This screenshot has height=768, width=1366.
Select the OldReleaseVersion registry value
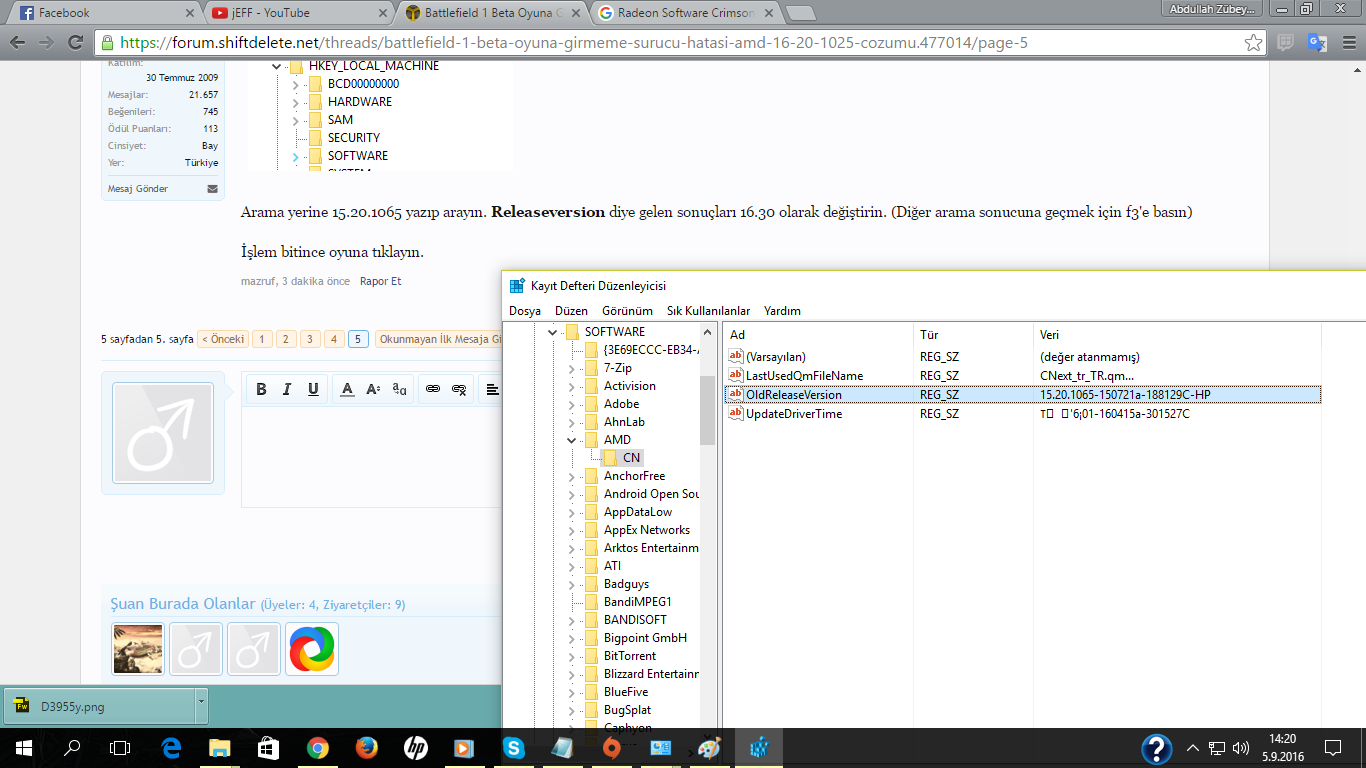[794, 395]
